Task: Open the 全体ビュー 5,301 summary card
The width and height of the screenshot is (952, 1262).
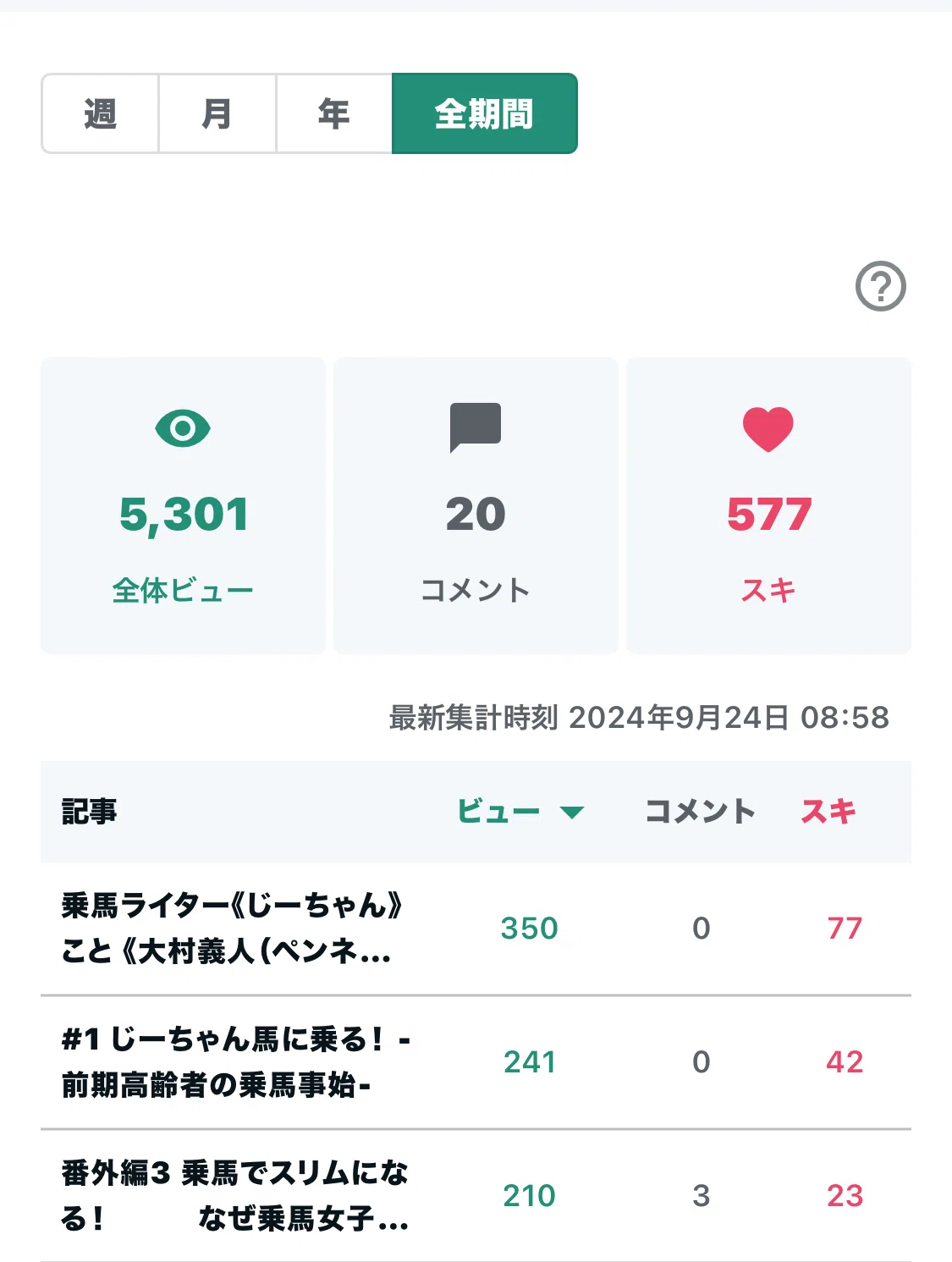Action: tap(183, 505)
